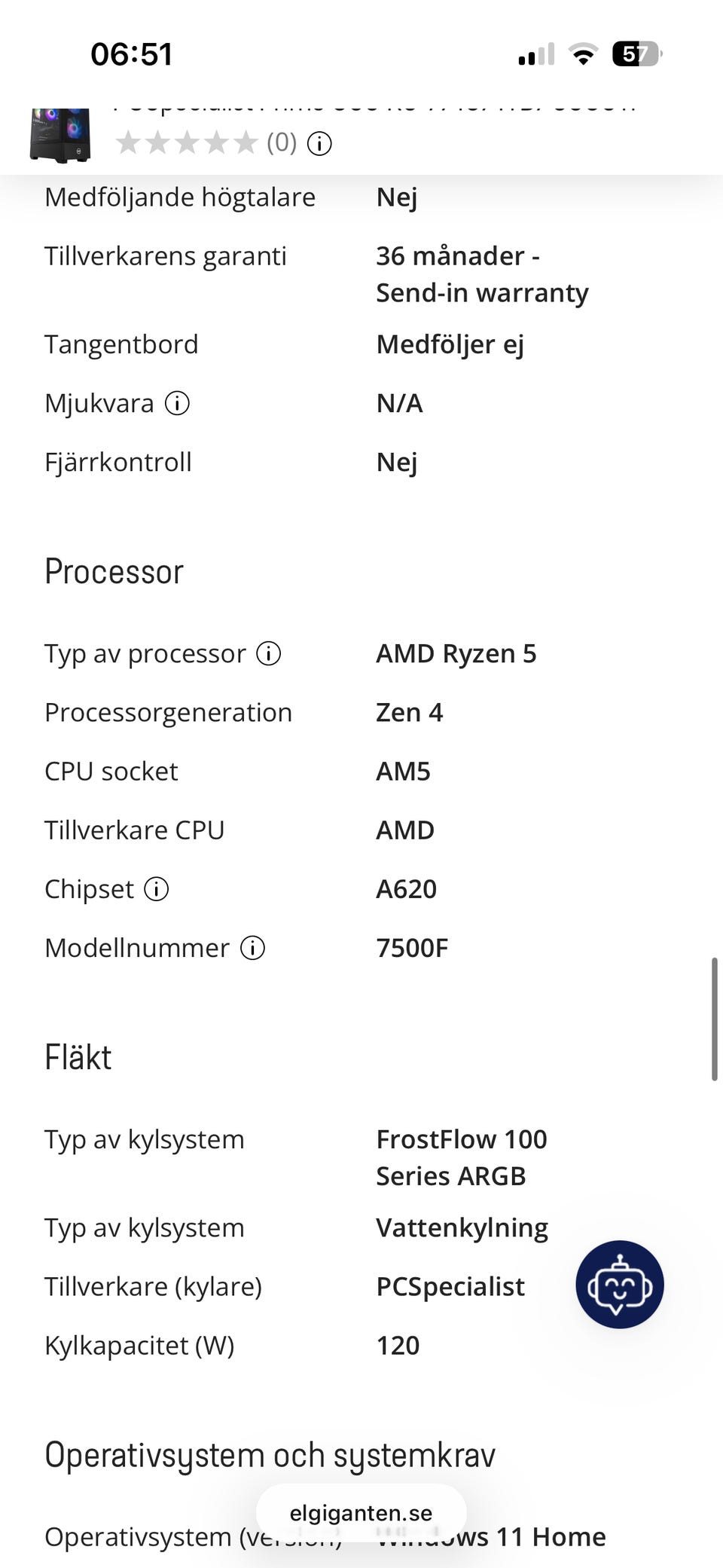Show Chipset info tooltip icon
Screen dimensions: 723x1568
157,889
